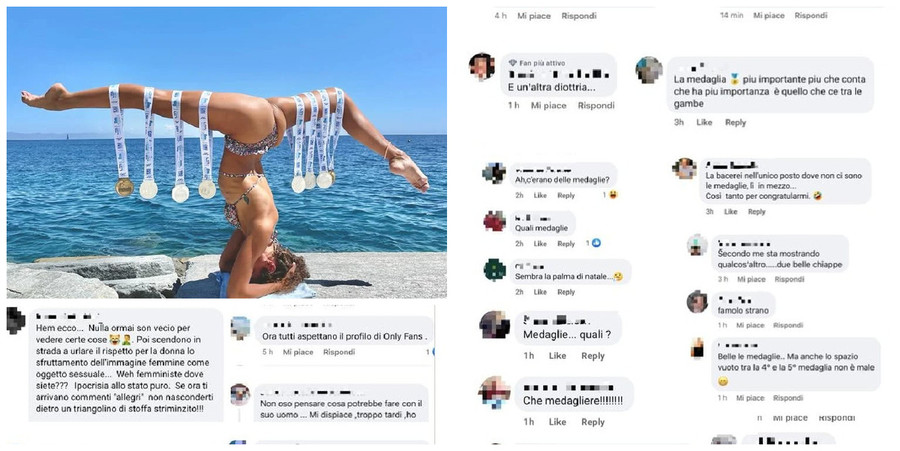The width and height of the screenshot is (900, 451).
Task: Open avatar of "E un'altra diottria" commenter
Action: (482, 67)
